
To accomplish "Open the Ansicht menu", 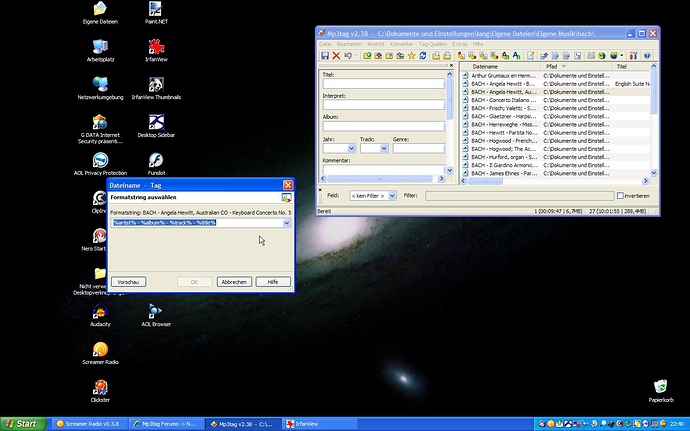I will pyautogui.click(x=376, y=44).
